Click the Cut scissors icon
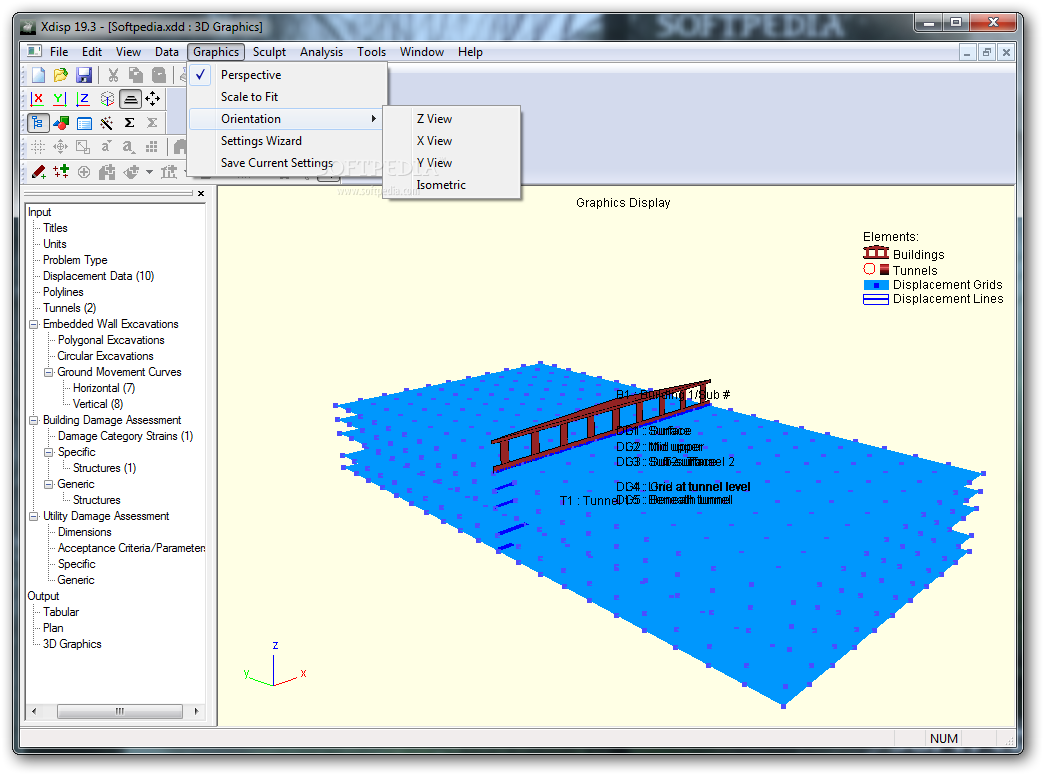This screenshot has height=775, width=1044. coord(113,75)
